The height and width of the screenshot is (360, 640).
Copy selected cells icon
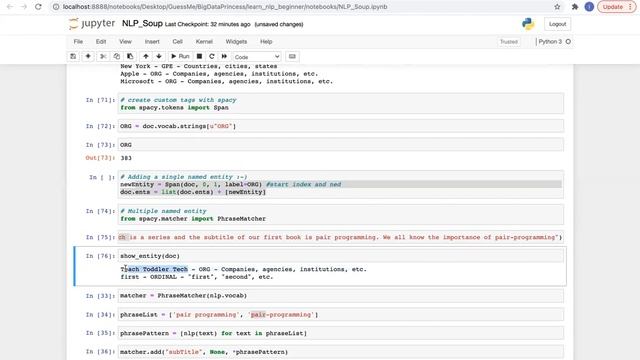tap(117, 56)
